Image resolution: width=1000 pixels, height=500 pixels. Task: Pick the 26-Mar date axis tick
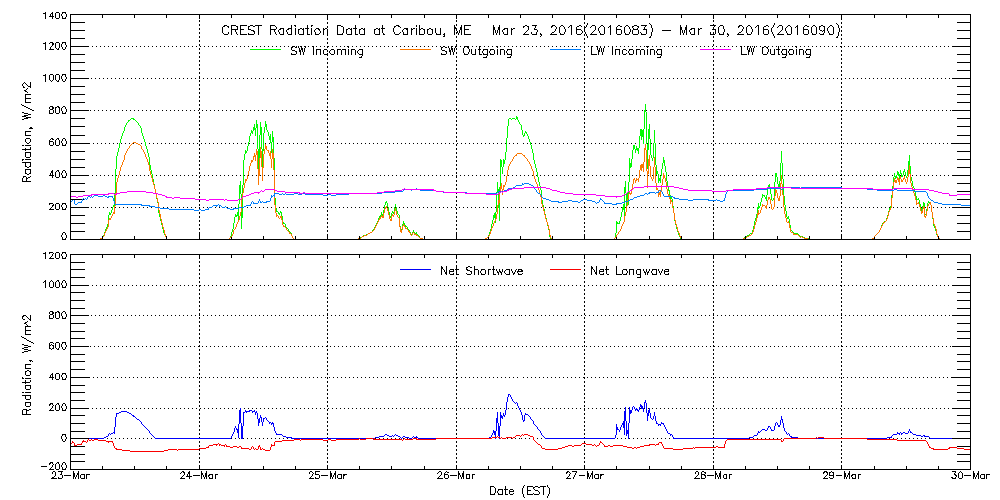tap(456, 477)
